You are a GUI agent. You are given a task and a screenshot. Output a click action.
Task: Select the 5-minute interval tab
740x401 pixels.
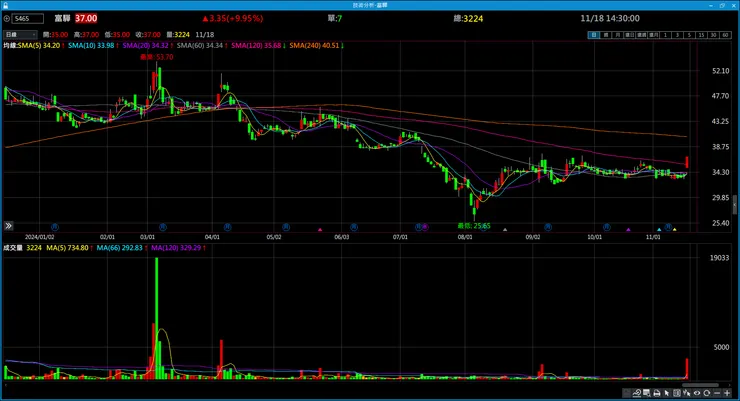click(x=689, y=35)
